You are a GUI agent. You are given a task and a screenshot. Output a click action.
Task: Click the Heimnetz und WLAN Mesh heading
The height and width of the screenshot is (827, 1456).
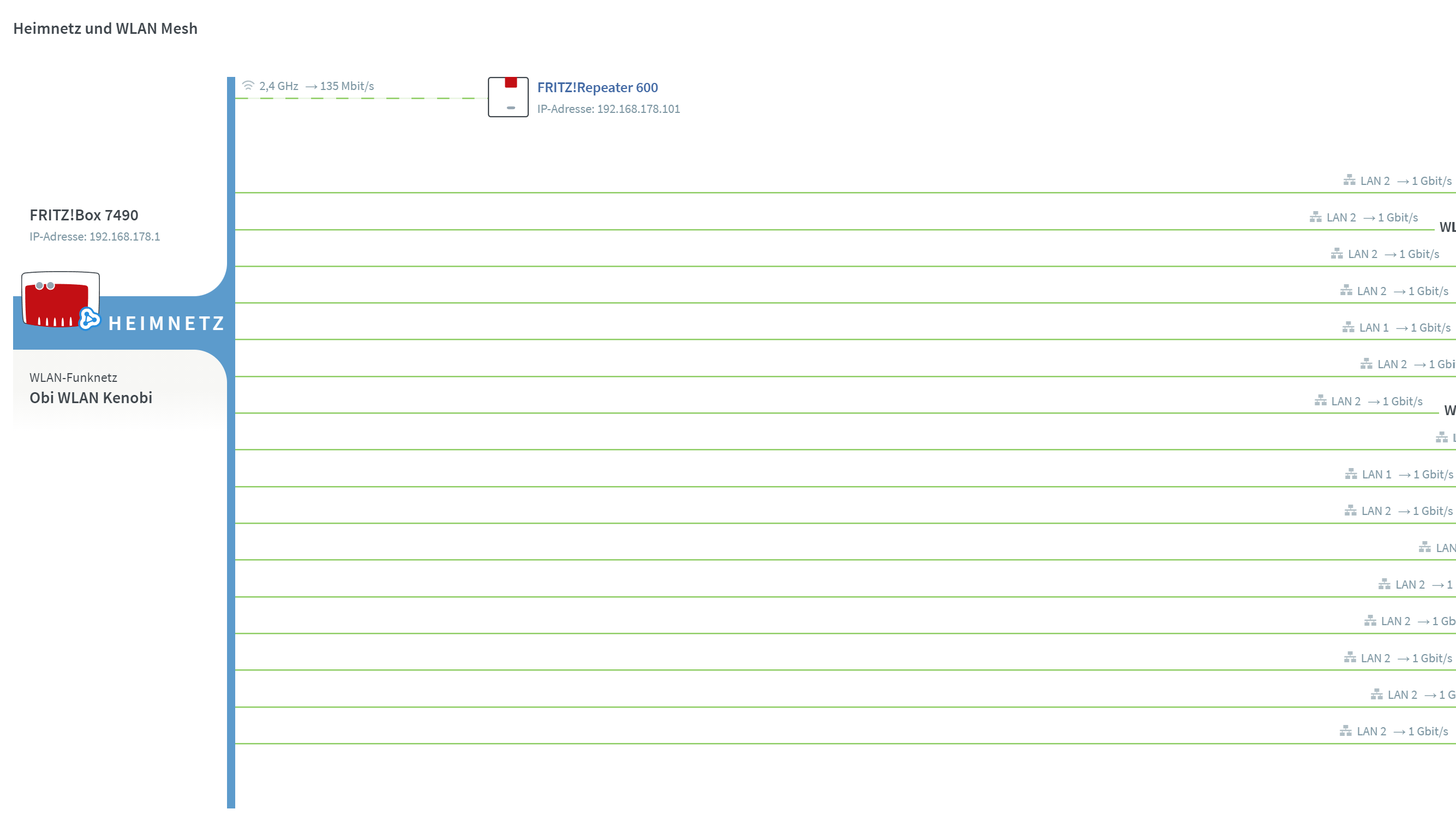point(106,28)
